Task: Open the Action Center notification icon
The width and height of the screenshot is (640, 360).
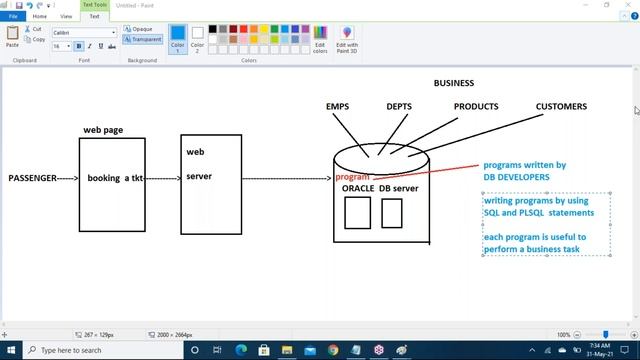Action: click(x=624, y=350)
